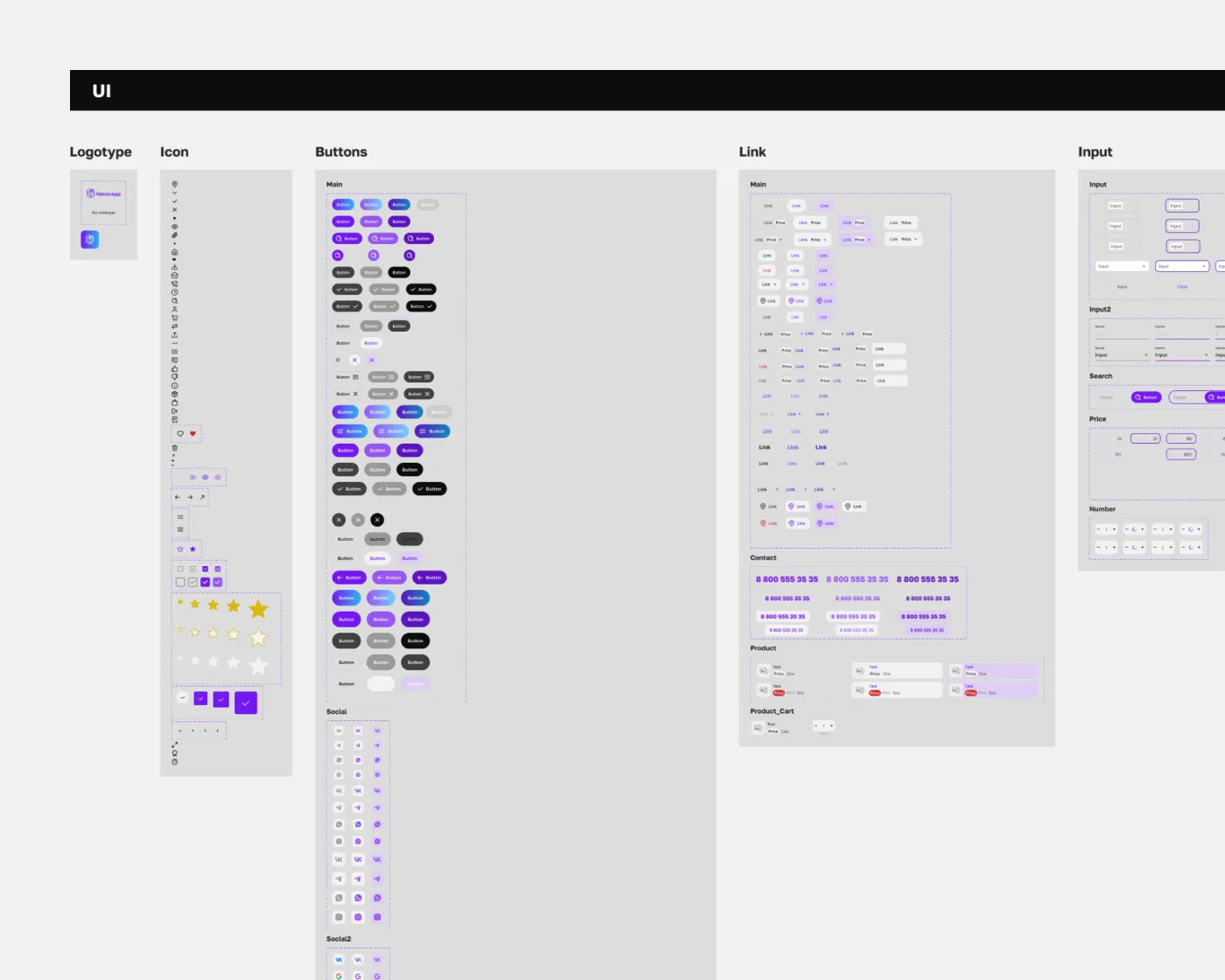Screen dimensions: 1225x980
Task: Click the largest filled gold star
Action: (258, 609)
